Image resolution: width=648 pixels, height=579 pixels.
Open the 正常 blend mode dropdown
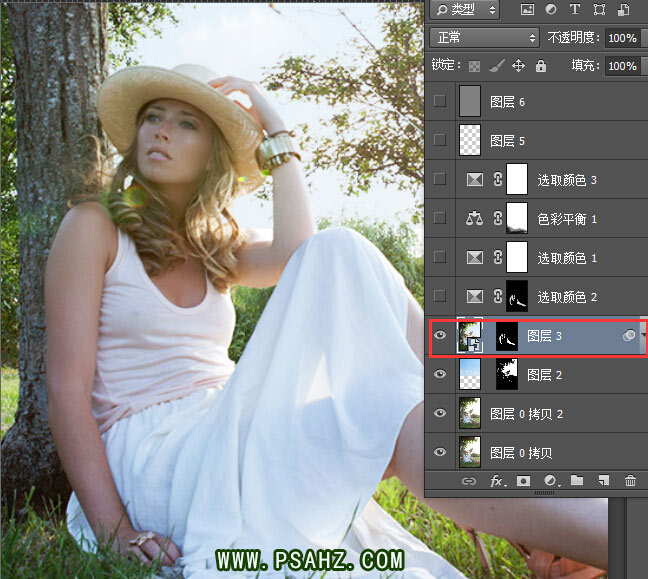pos(484,38)
